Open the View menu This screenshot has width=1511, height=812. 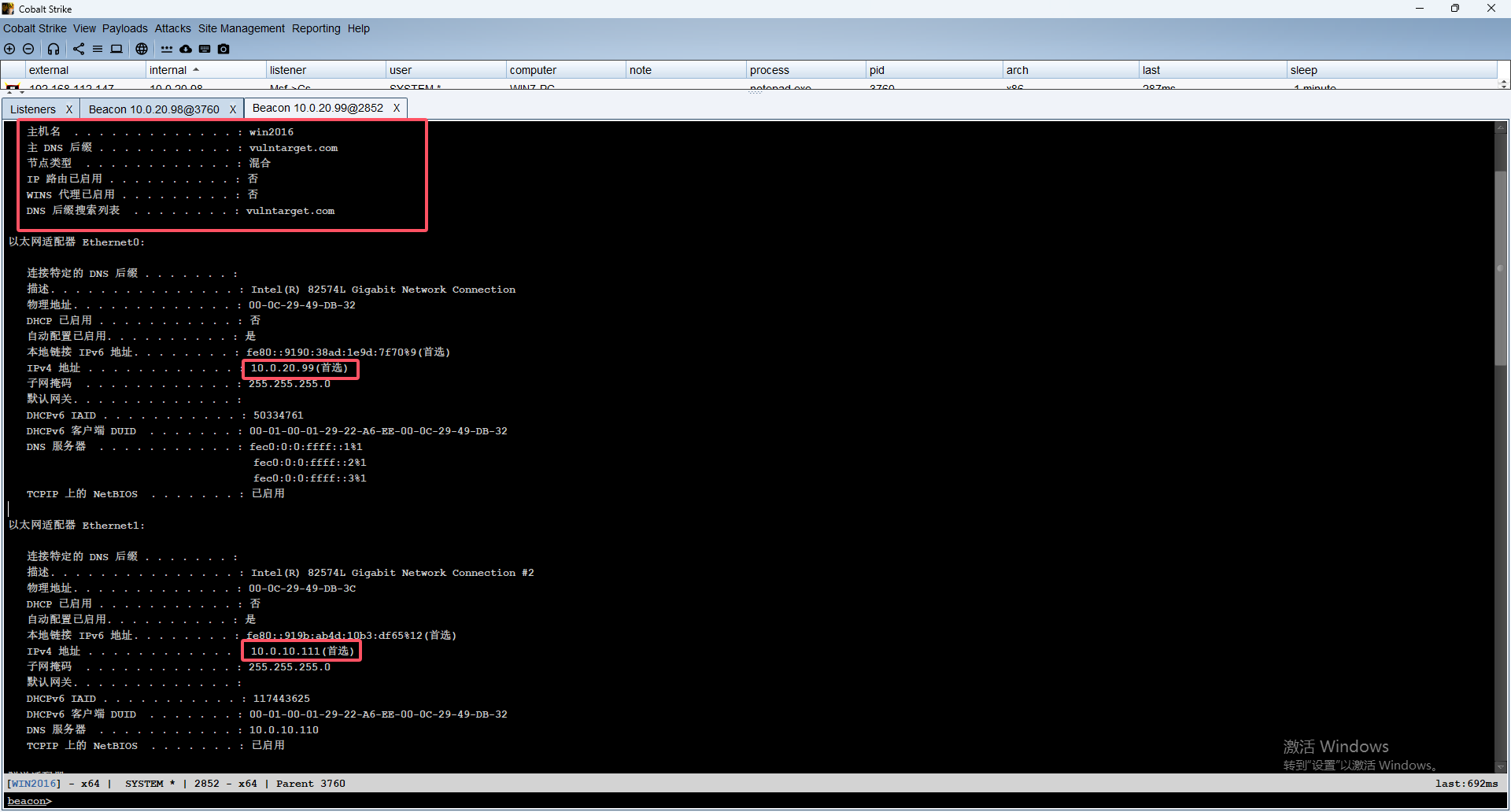click(84, 28)
